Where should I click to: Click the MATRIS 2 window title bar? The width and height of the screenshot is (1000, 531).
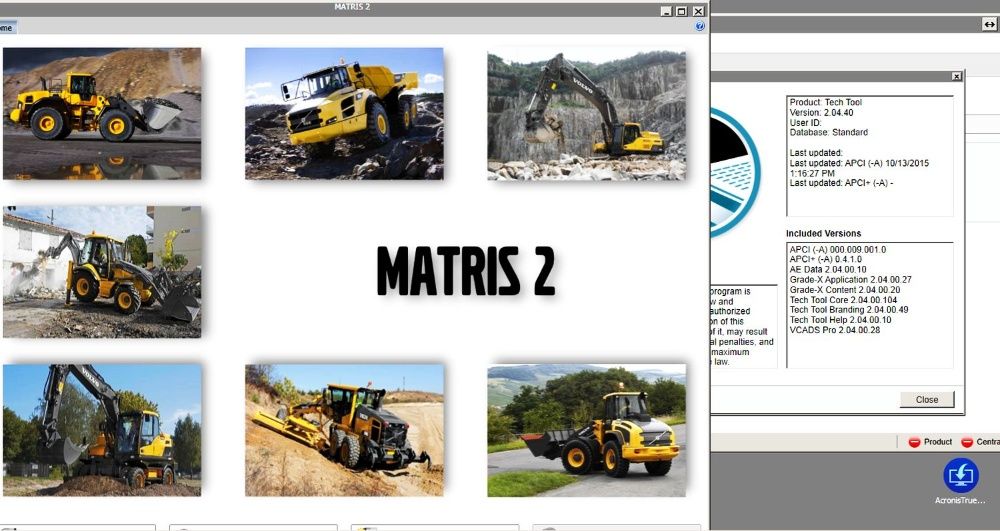351,8
